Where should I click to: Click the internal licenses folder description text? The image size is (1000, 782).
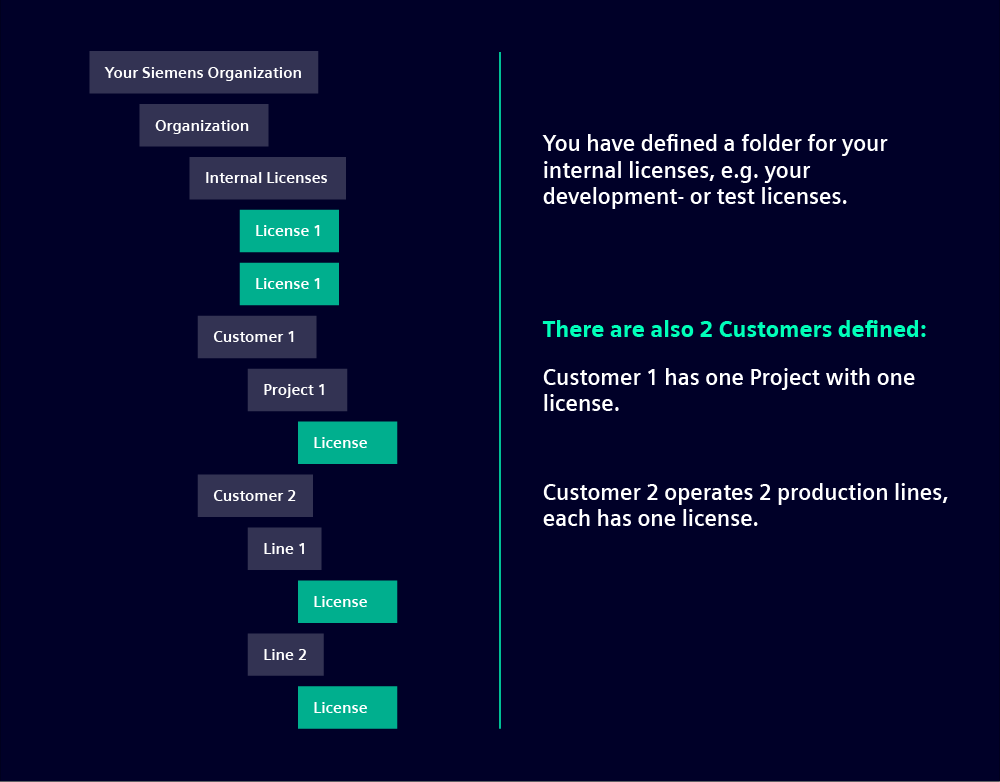[714, 170]
